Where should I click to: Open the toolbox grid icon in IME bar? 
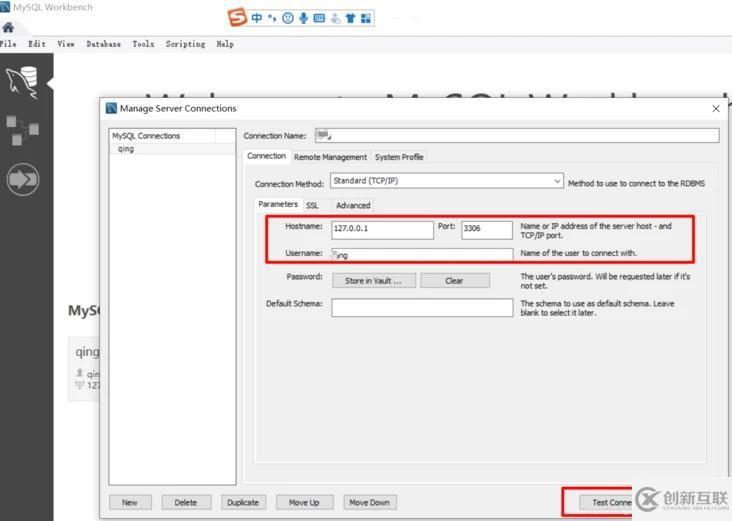[x=366, y=18]
